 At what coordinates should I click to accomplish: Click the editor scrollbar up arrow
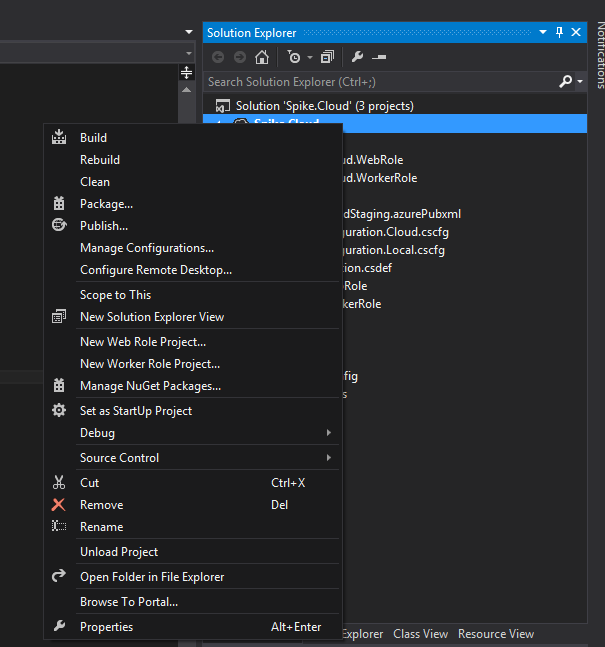pos(187,90)
